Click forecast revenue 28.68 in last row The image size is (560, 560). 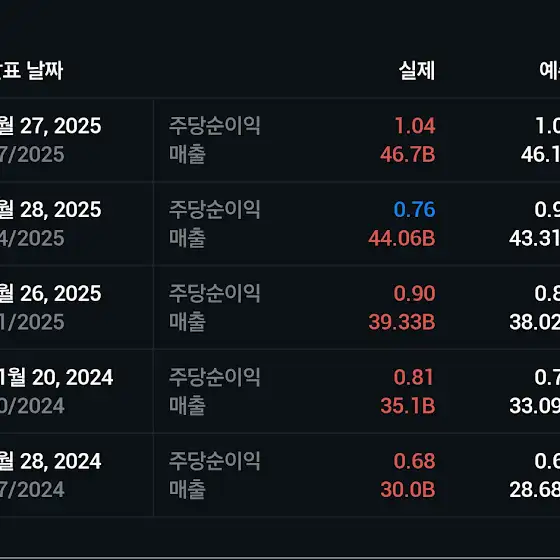coord(535,489)
